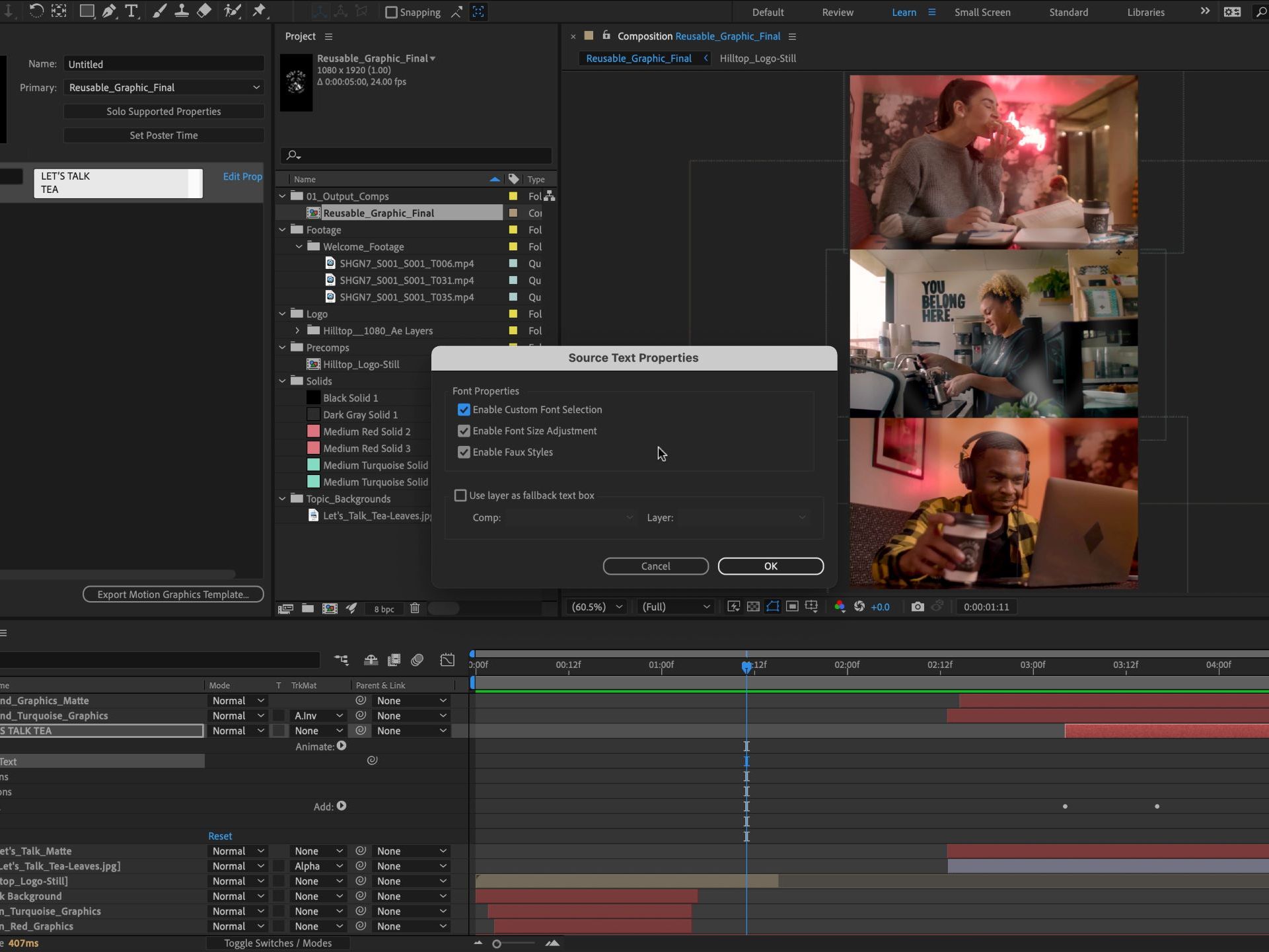Open the magnification ratio (60.5%) dropdown

click(x=597, y=606)
